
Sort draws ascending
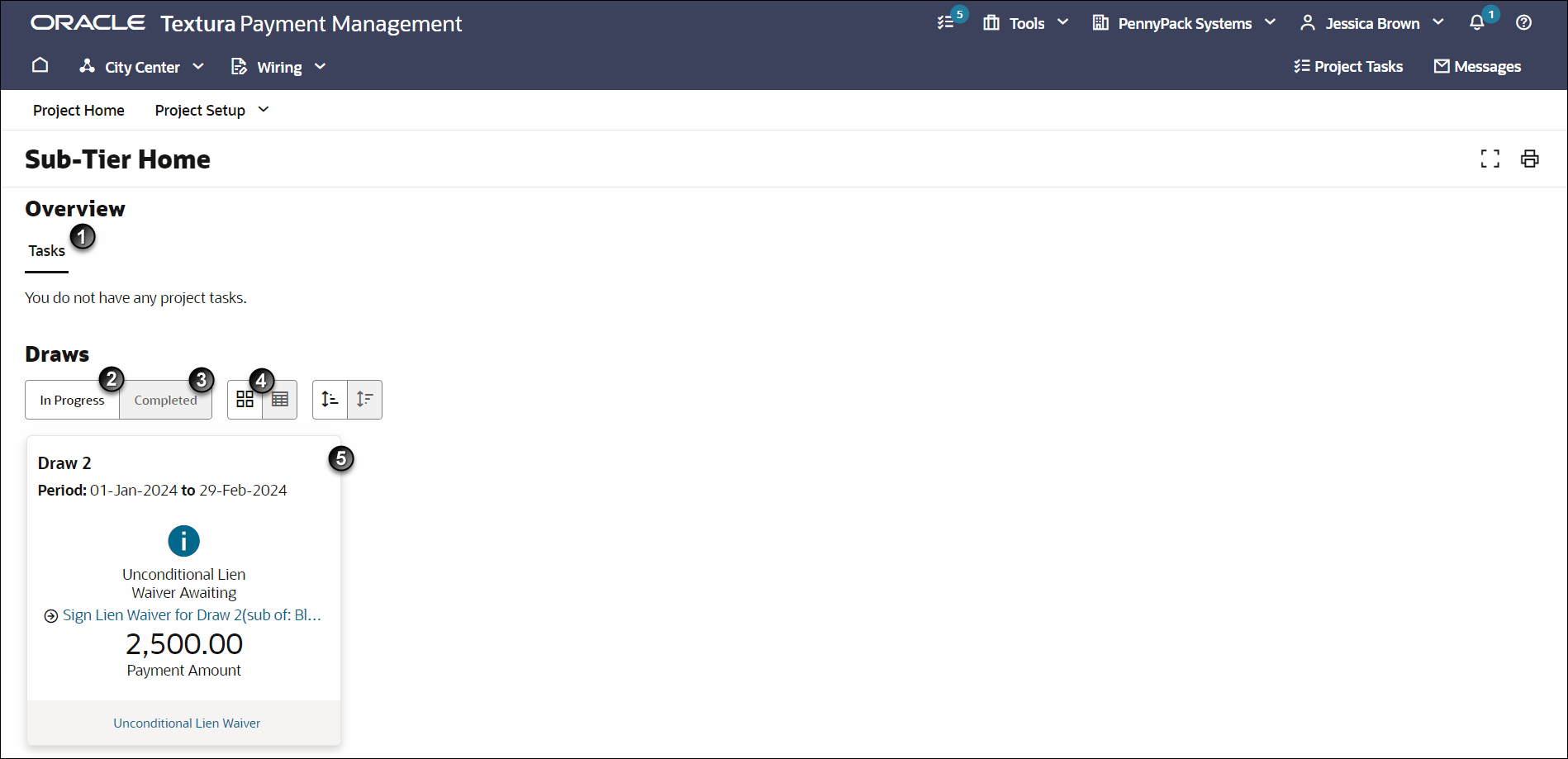pos(330,400)
